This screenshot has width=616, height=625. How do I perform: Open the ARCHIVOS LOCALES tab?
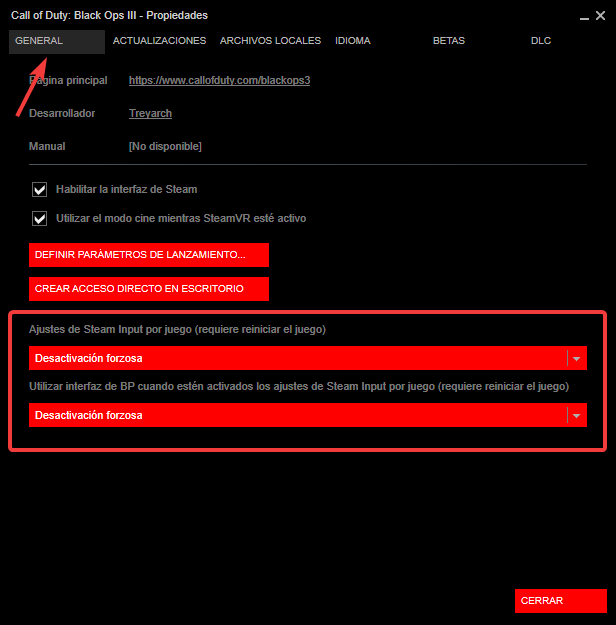270,41
